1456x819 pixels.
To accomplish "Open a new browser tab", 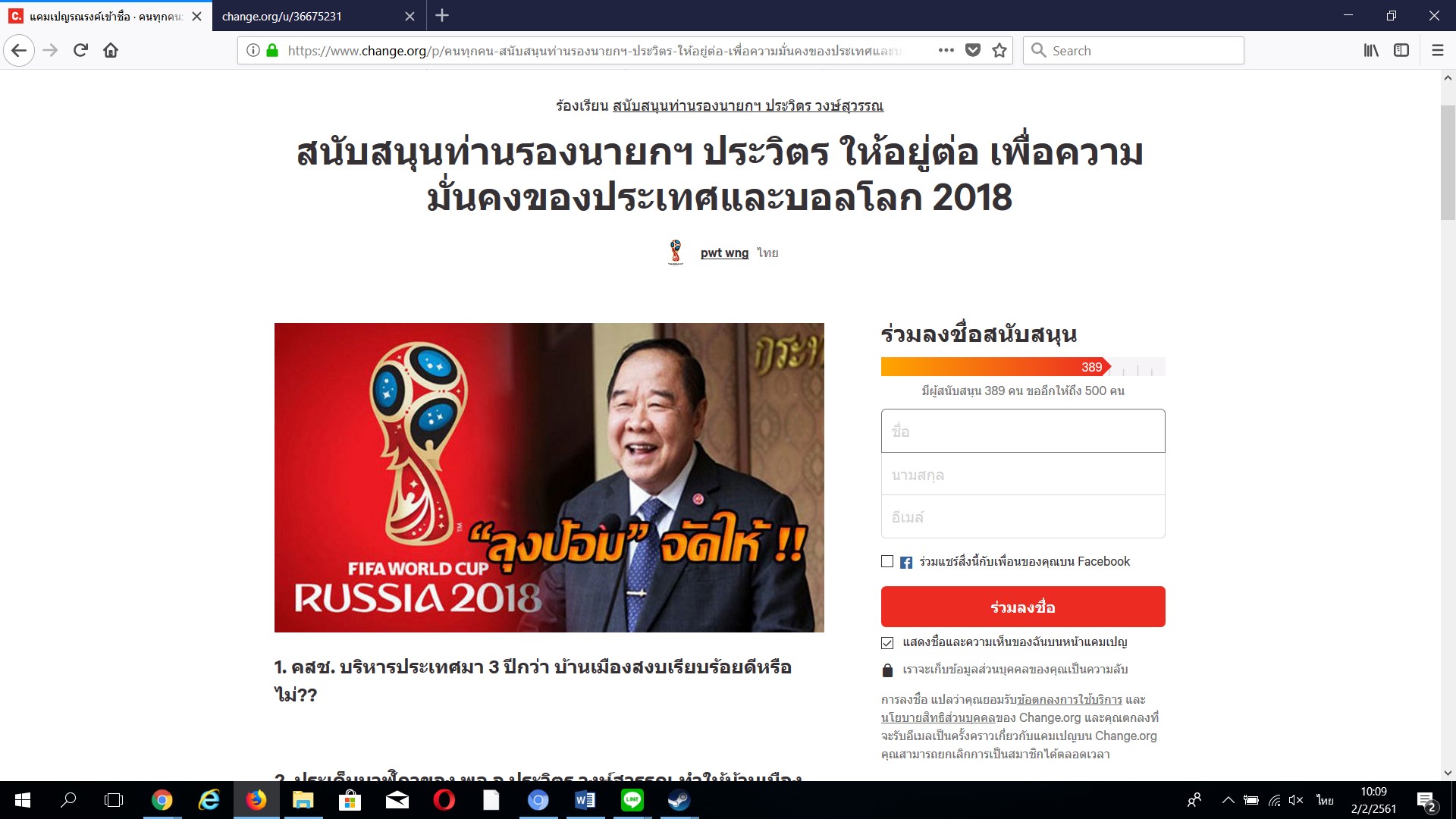I will click(442, 15).
